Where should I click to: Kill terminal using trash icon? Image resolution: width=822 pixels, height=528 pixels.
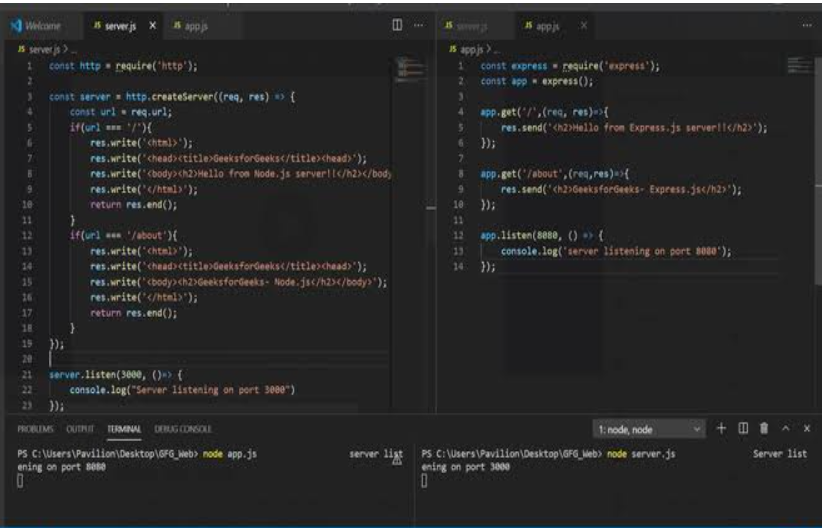(x=764, y=428)
